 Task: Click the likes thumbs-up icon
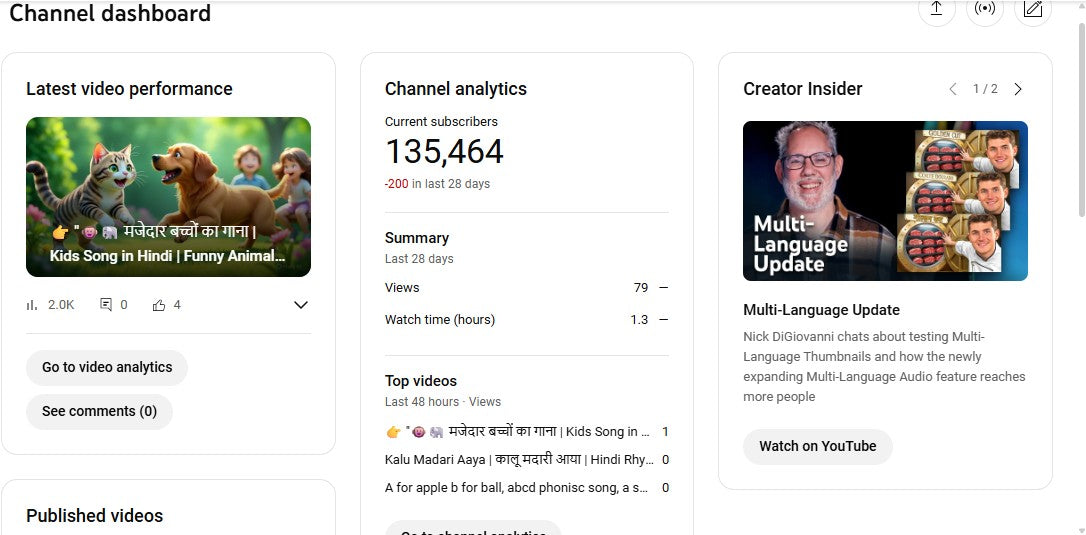click(x=159, y=305)
